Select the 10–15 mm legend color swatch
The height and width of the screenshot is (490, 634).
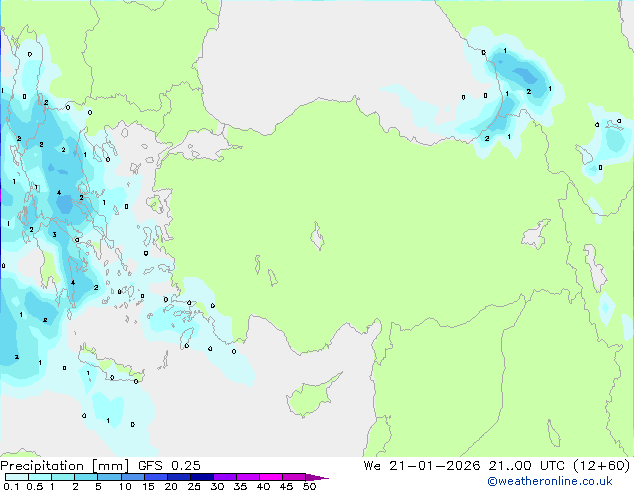pos(132,477)
